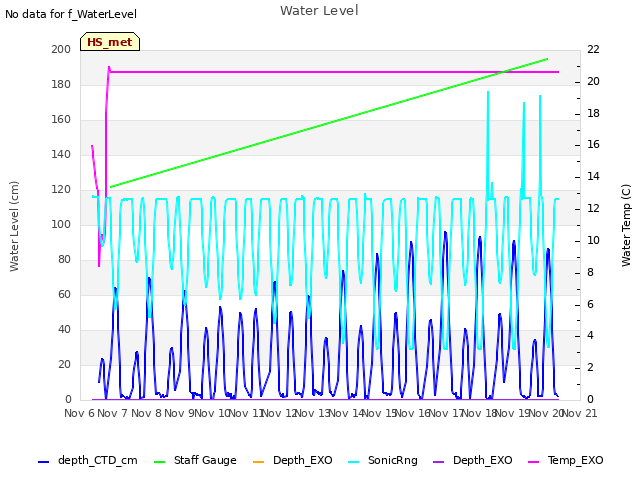Click the 14 tick on temperature axis
The width and height of the screenshot is (640, 480).
coord(593,177)
